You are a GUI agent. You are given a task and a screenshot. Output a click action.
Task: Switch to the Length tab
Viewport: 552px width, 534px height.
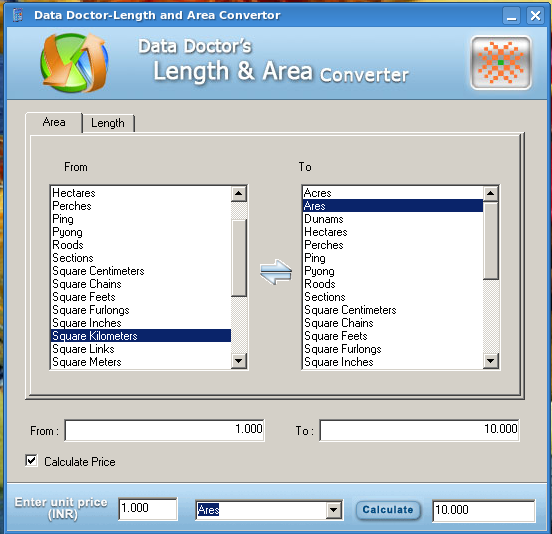[x=108, y=123]
